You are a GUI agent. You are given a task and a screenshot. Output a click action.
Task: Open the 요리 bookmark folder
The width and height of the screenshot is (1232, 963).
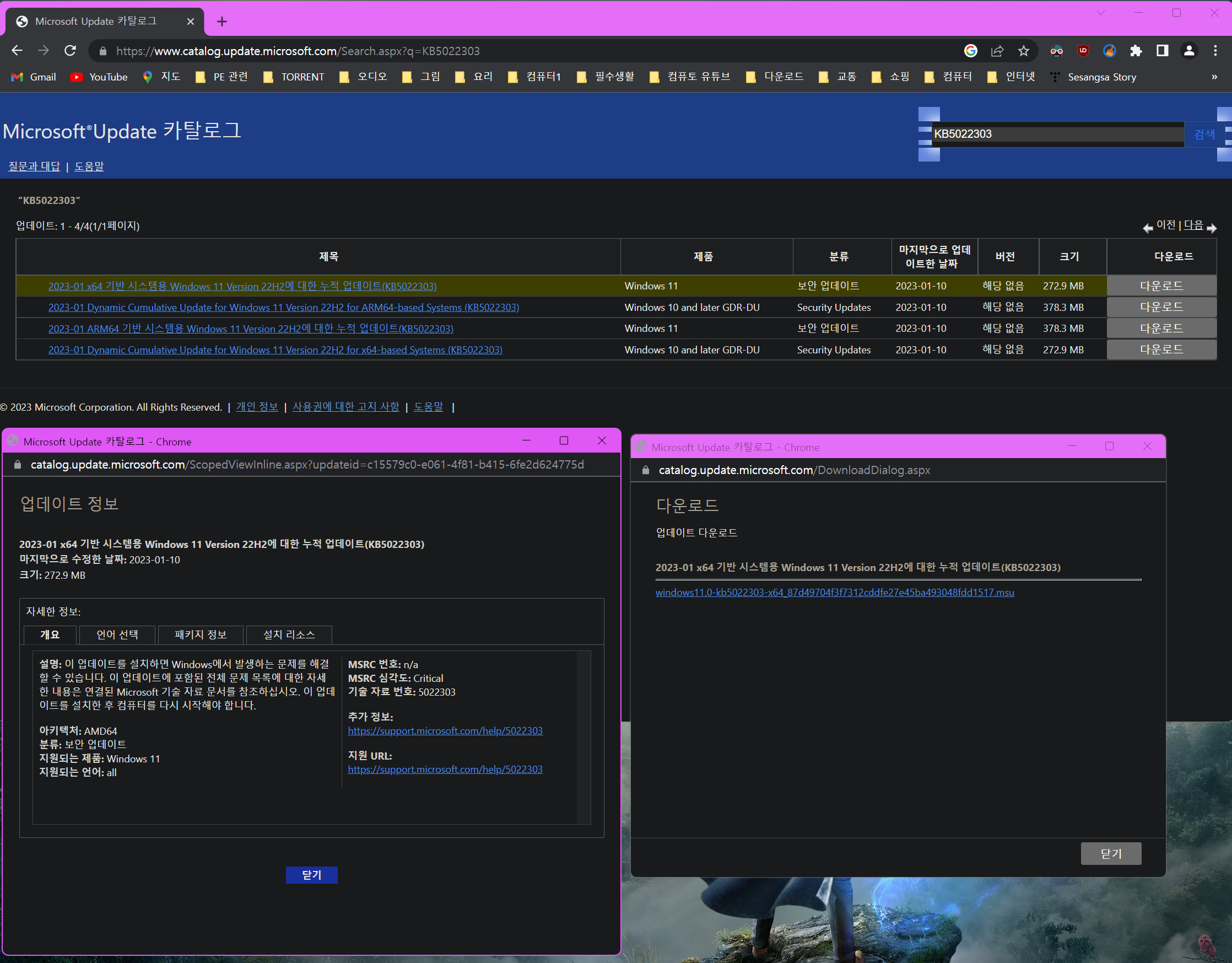coord(474,77)
